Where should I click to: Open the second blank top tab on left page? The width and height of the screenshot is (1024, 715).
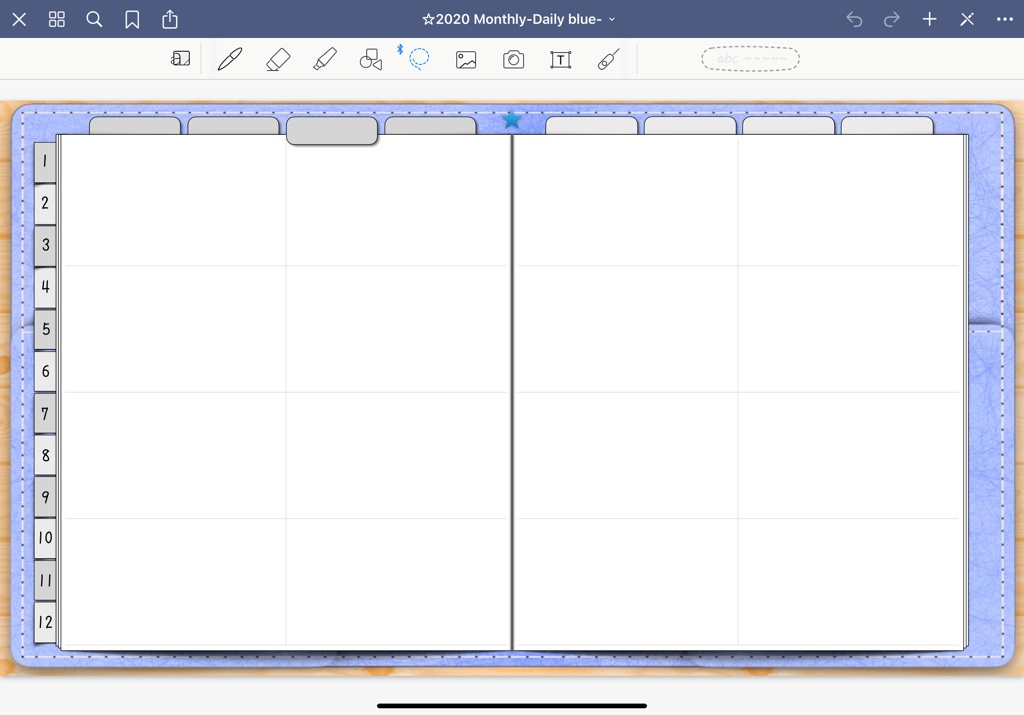(x=233, y=126)
